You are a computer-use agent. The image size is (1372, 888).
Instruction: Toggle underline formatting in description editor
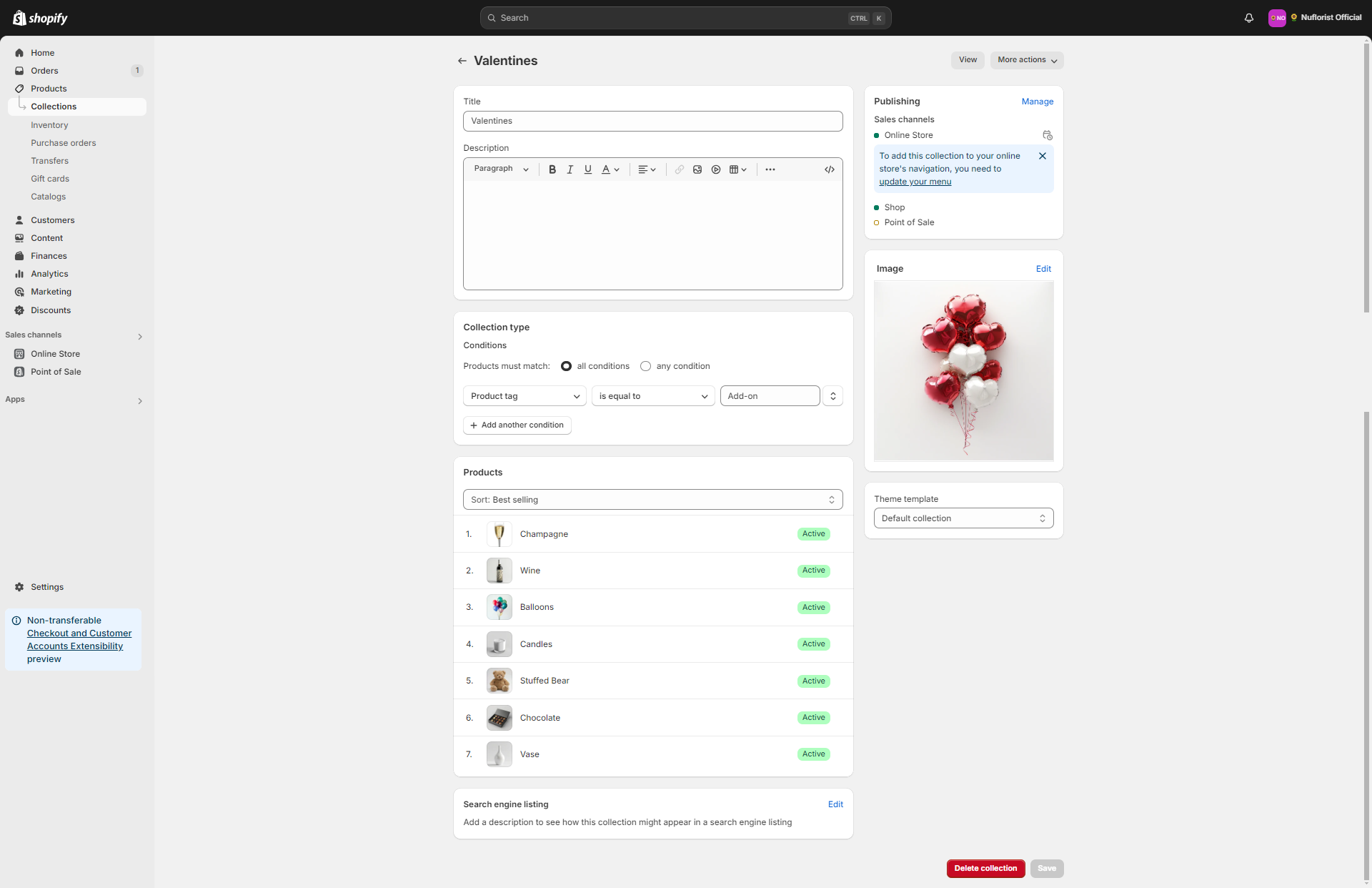tap(587, 169)
